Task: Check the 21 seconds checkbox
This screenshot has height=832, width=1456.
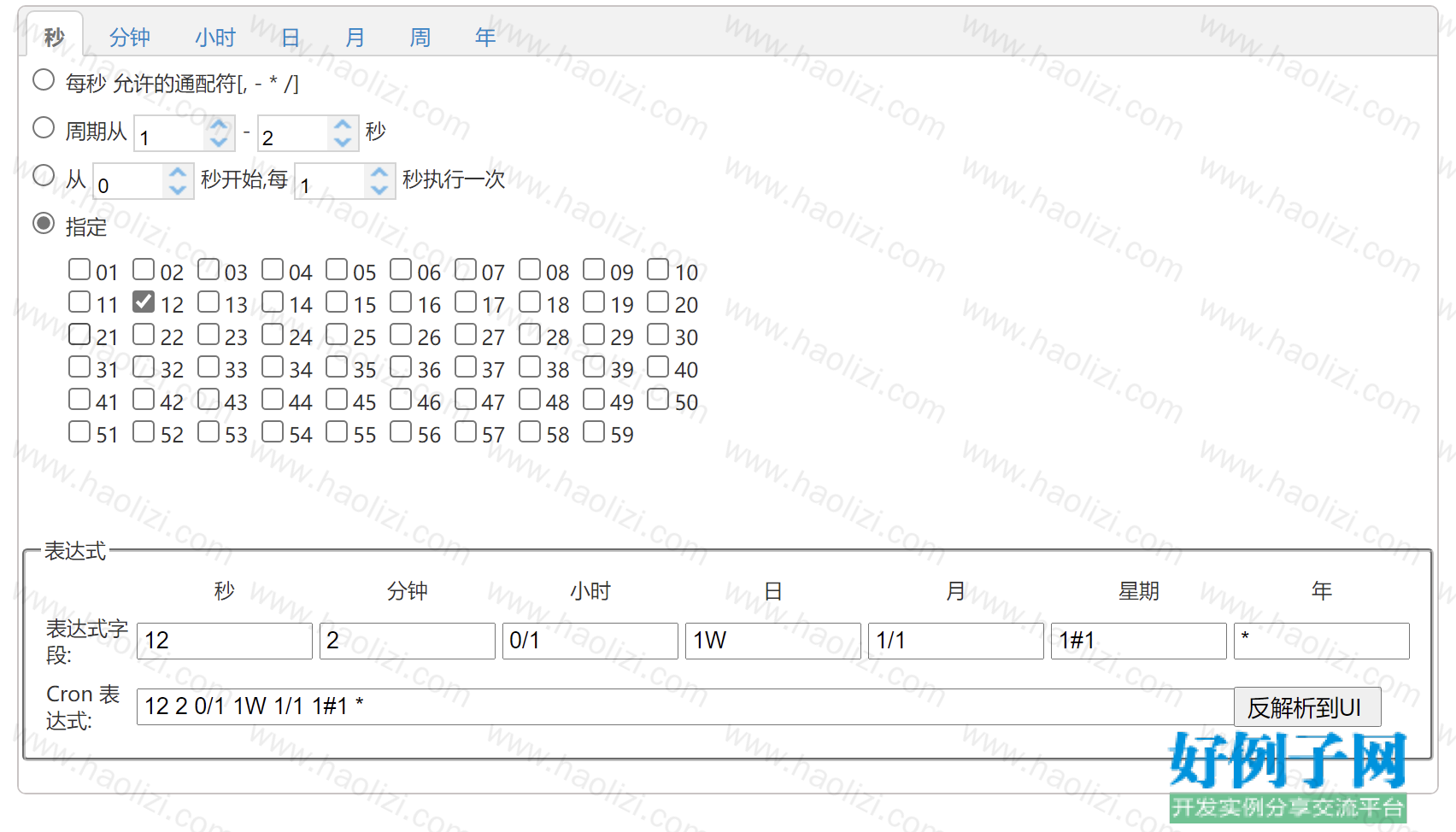Action: point(79,335)
